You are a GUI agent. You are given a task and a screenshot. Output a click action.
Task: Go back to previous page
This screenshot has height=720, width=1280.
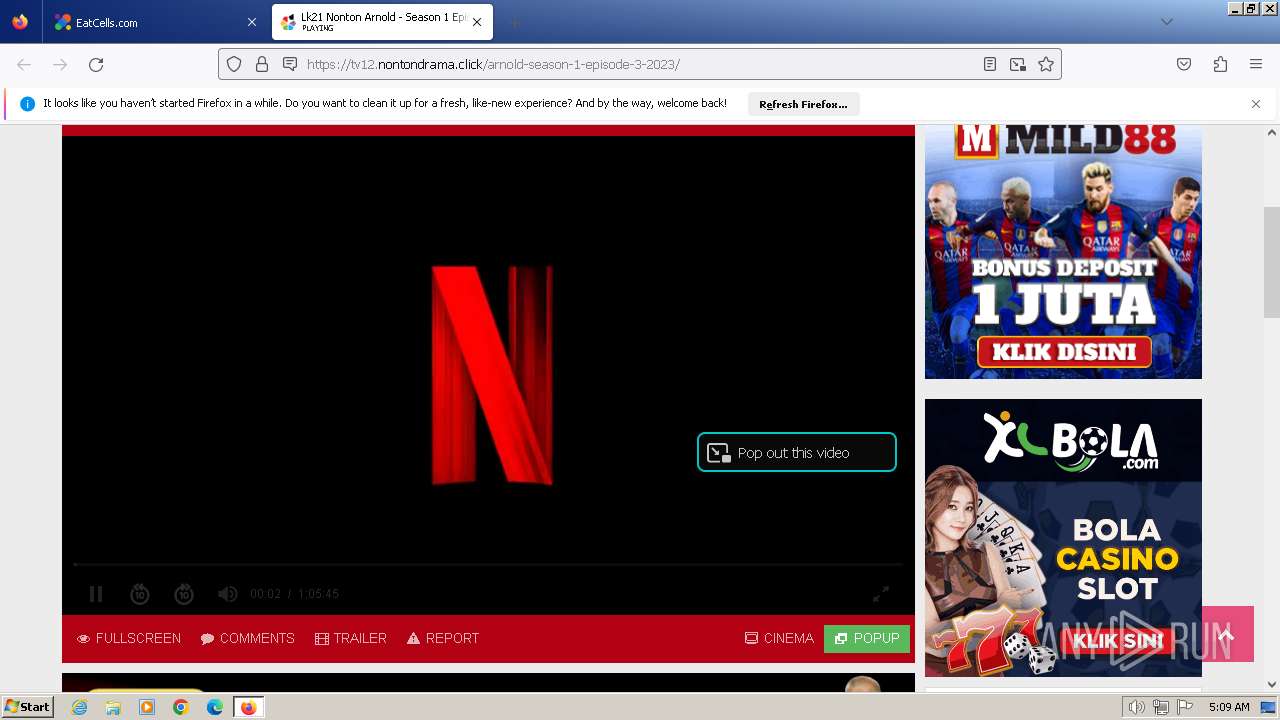[x=24, y=64]
